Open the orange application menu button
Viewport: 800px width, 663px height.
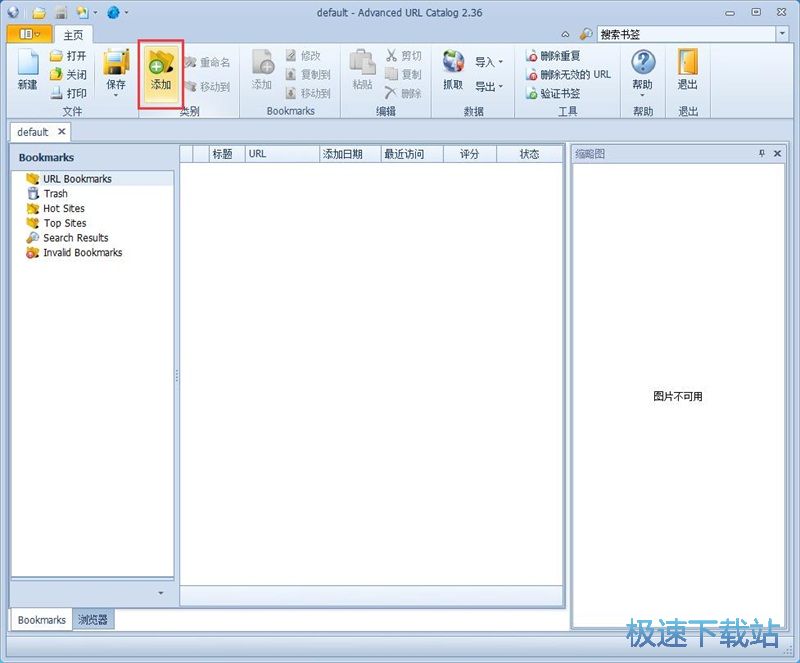(x=29, y=34)
